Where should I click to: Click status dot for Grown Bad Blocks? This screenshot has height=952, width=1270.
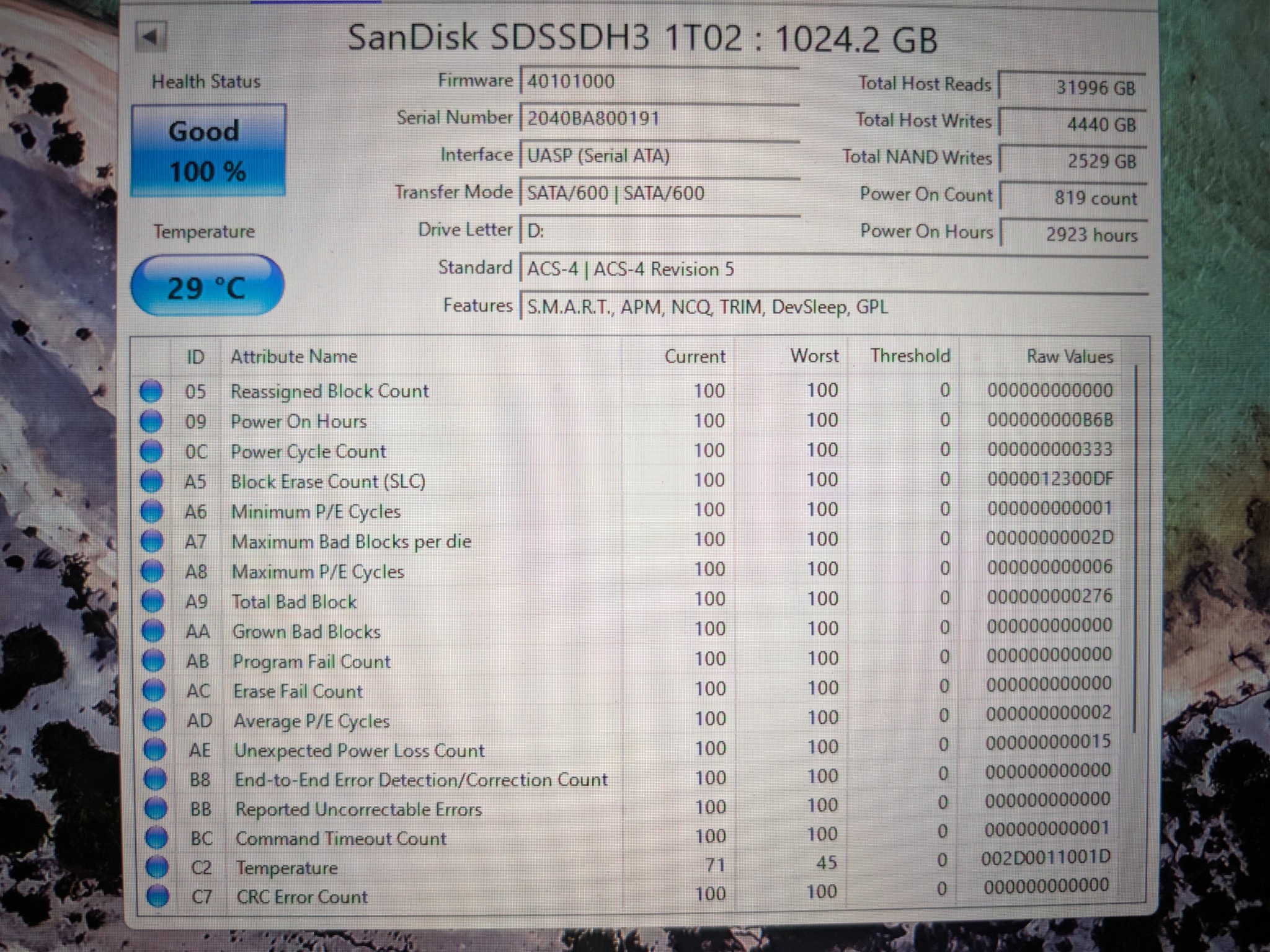tap(153, 630)
